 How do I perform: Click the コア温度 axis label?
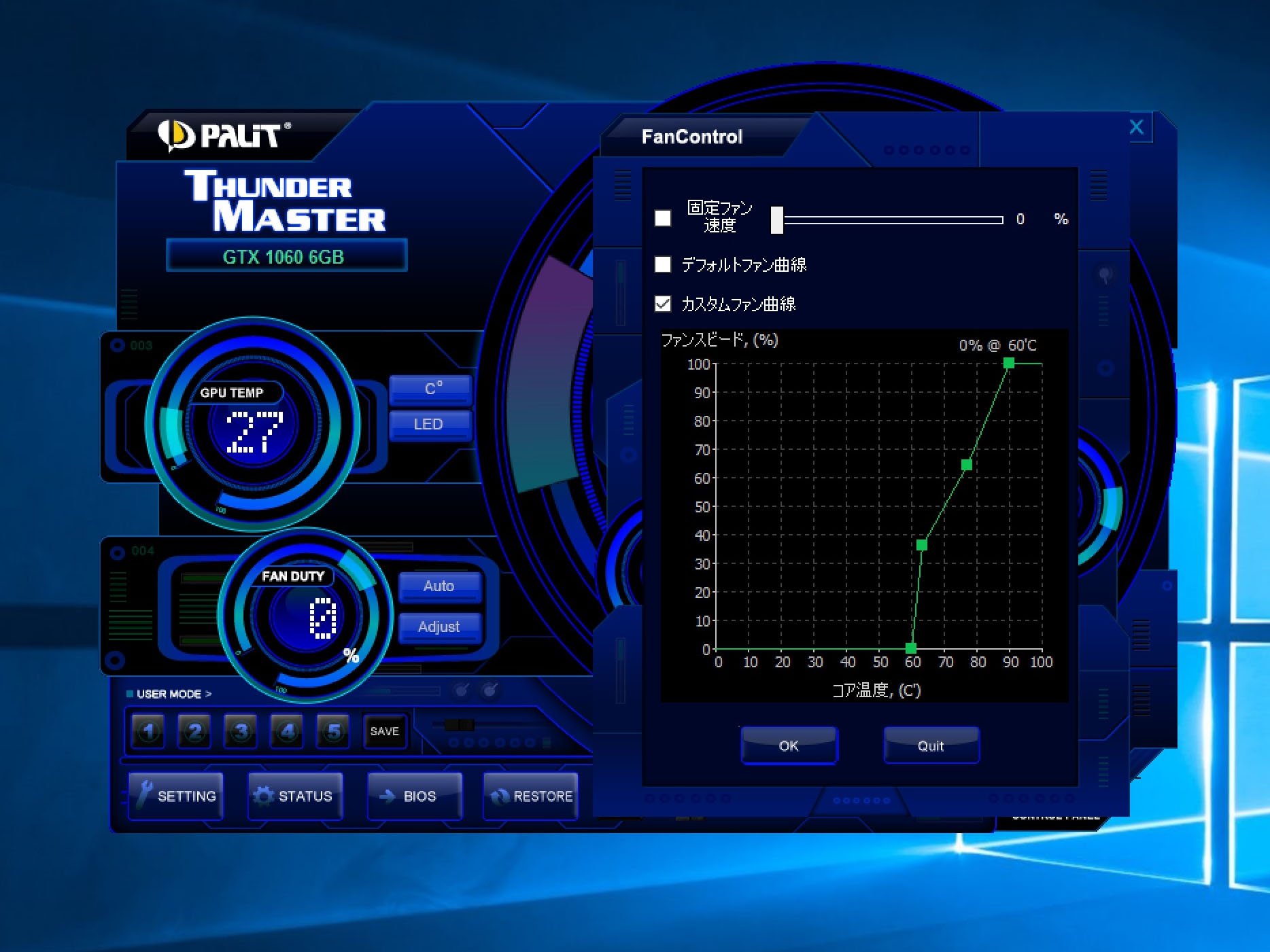tap(876, 690)
